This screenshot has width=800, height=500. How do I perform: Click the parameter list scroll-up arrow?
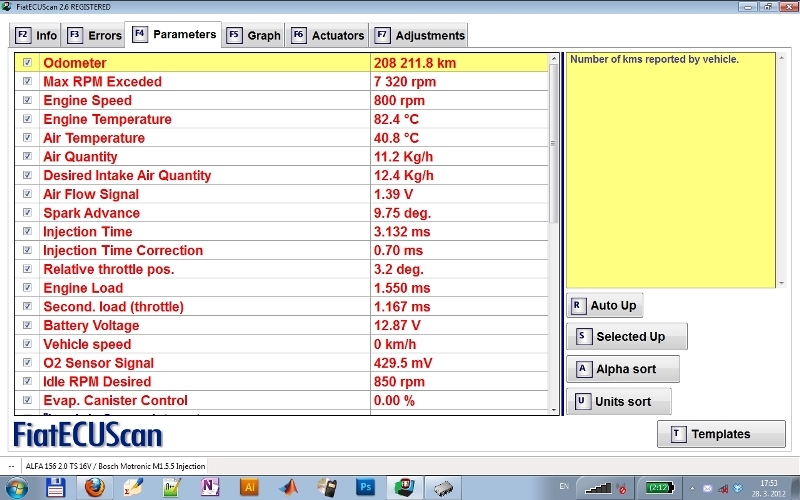tap(555, 60)
